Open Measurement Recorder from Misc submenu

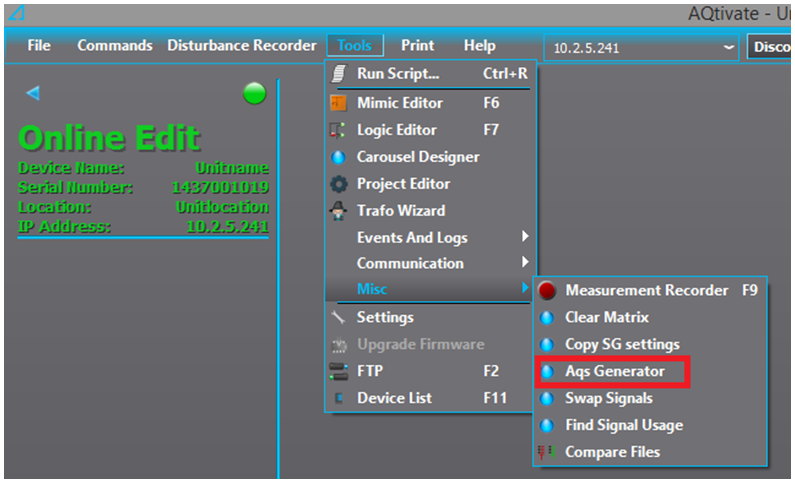[x=650, y=290]
